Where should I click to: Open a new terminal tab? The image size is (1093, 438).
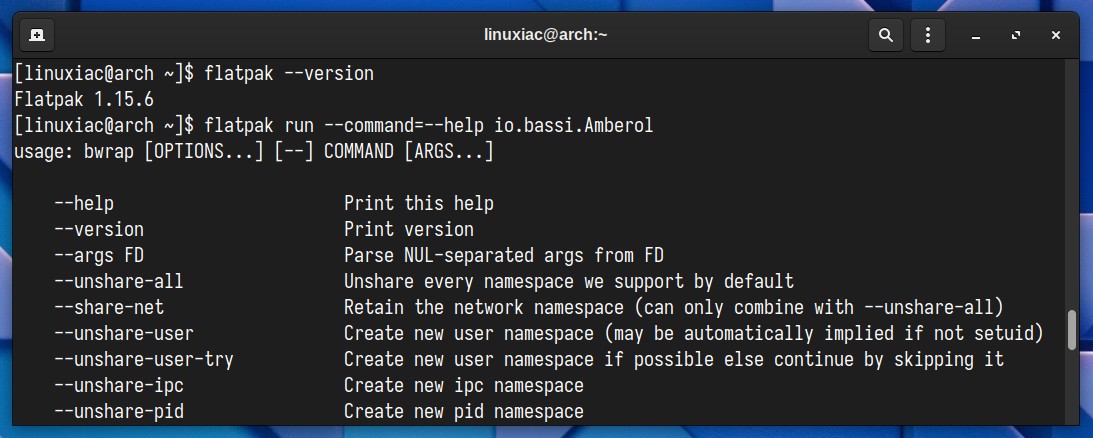(x=37, y=35)
